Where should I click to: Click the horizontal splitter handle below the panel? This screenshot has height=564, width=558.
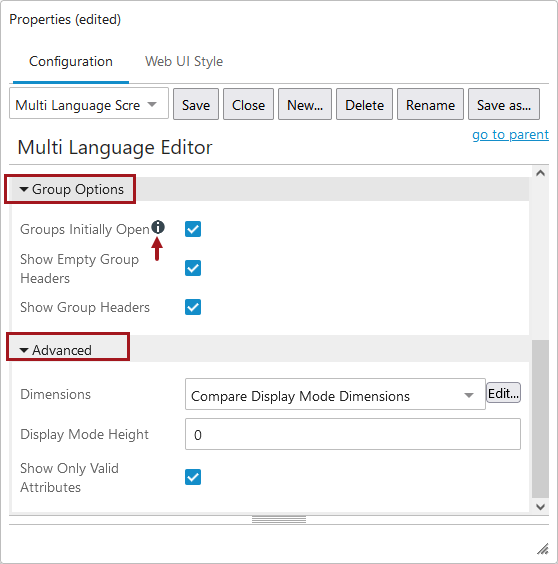coord(279,520)
